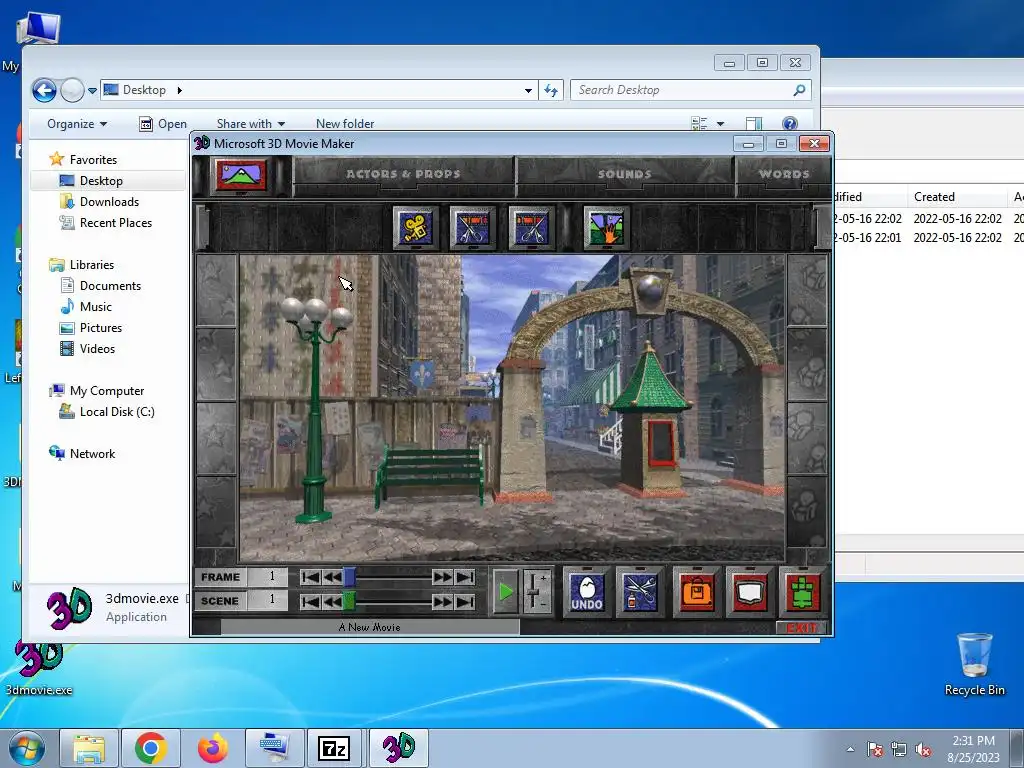Viewport: 1024px width, 768px height.
Task: Click the blue frame slider handle
Action: (349, 577)
